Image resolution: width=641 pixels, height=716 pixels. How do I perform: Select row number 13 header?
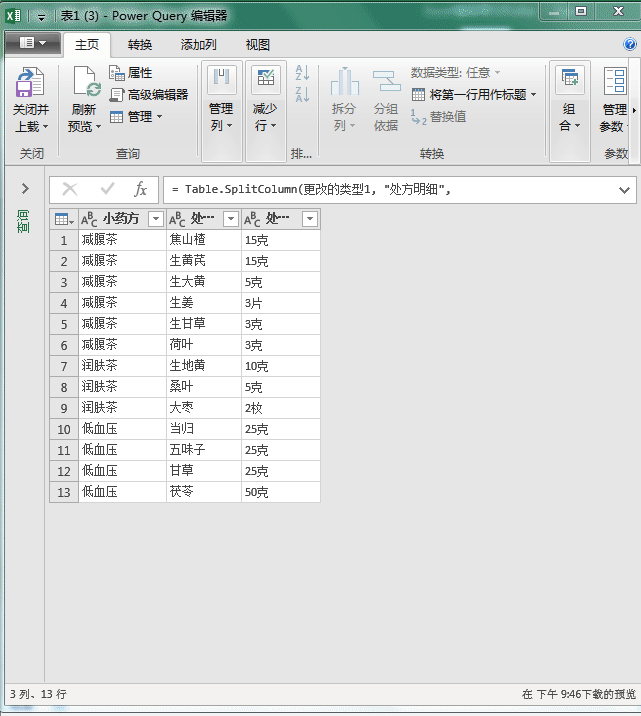(64, 492)
